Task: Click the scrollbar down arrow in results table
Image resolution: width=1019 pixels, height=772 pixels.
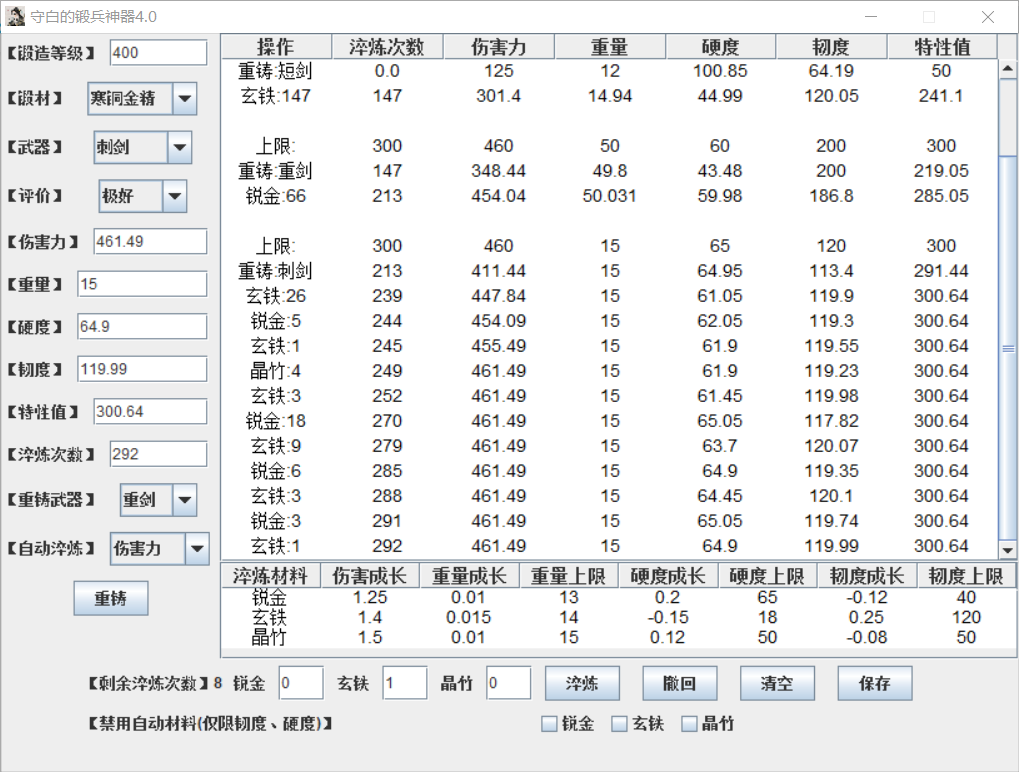Action: coord(1007,550)
